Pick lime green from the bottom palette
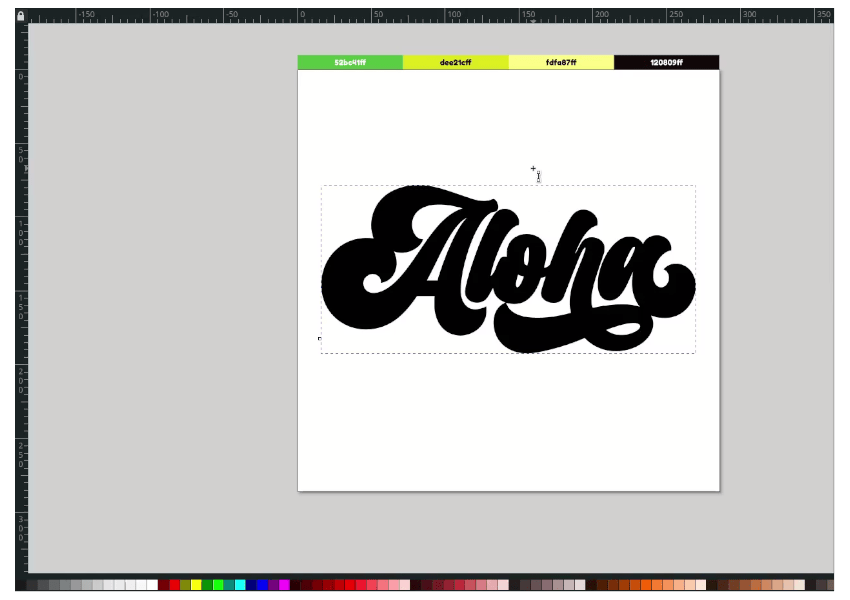 218,585
